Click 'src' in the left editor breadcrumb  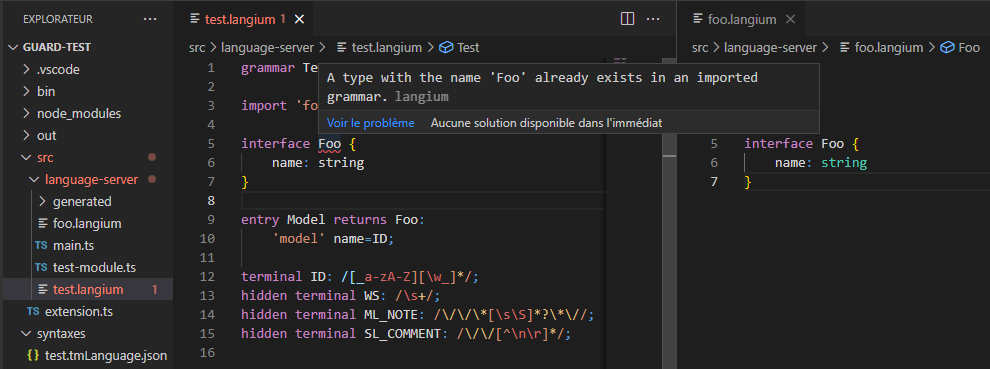(x=197, y=47)
